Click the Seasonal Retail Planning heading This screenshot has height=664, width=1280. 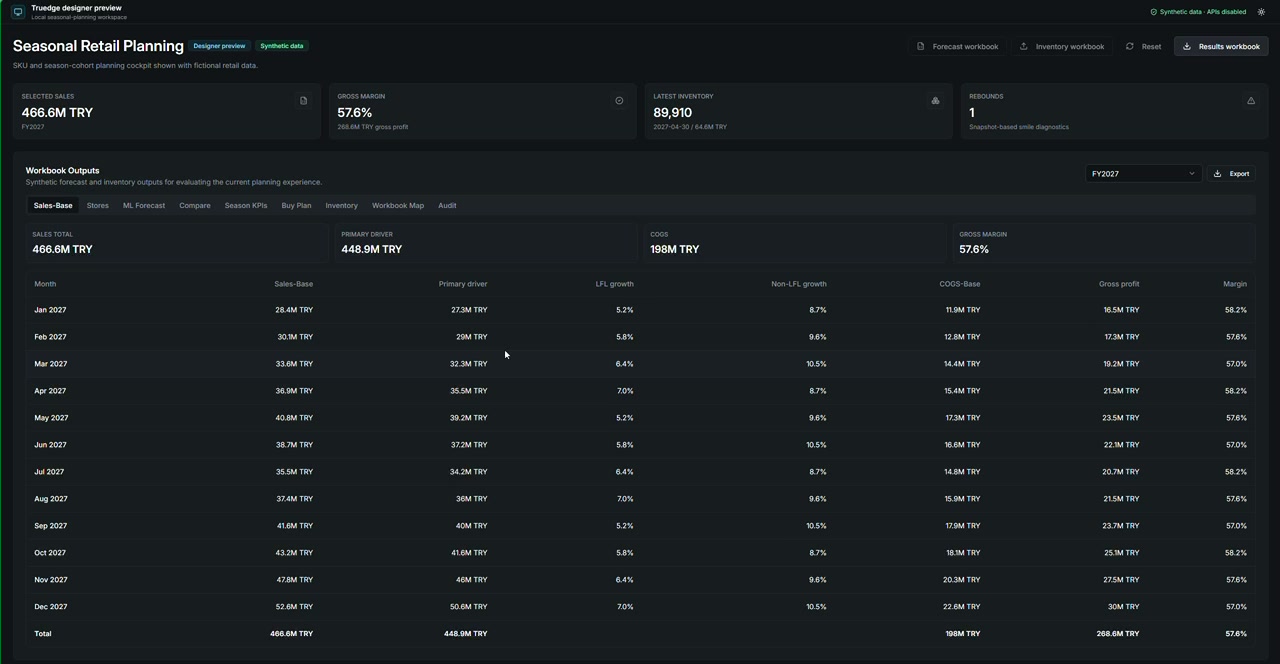click(98, 46)
